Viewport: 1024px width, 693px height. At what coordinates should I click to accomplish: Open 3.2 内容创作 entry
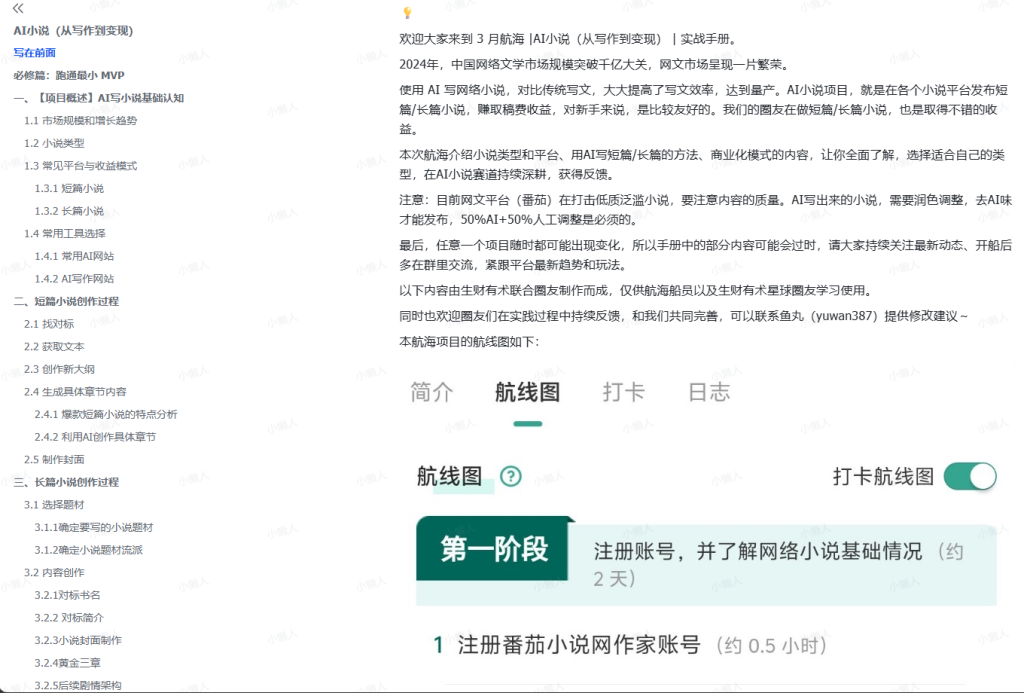tap(54, 572)
